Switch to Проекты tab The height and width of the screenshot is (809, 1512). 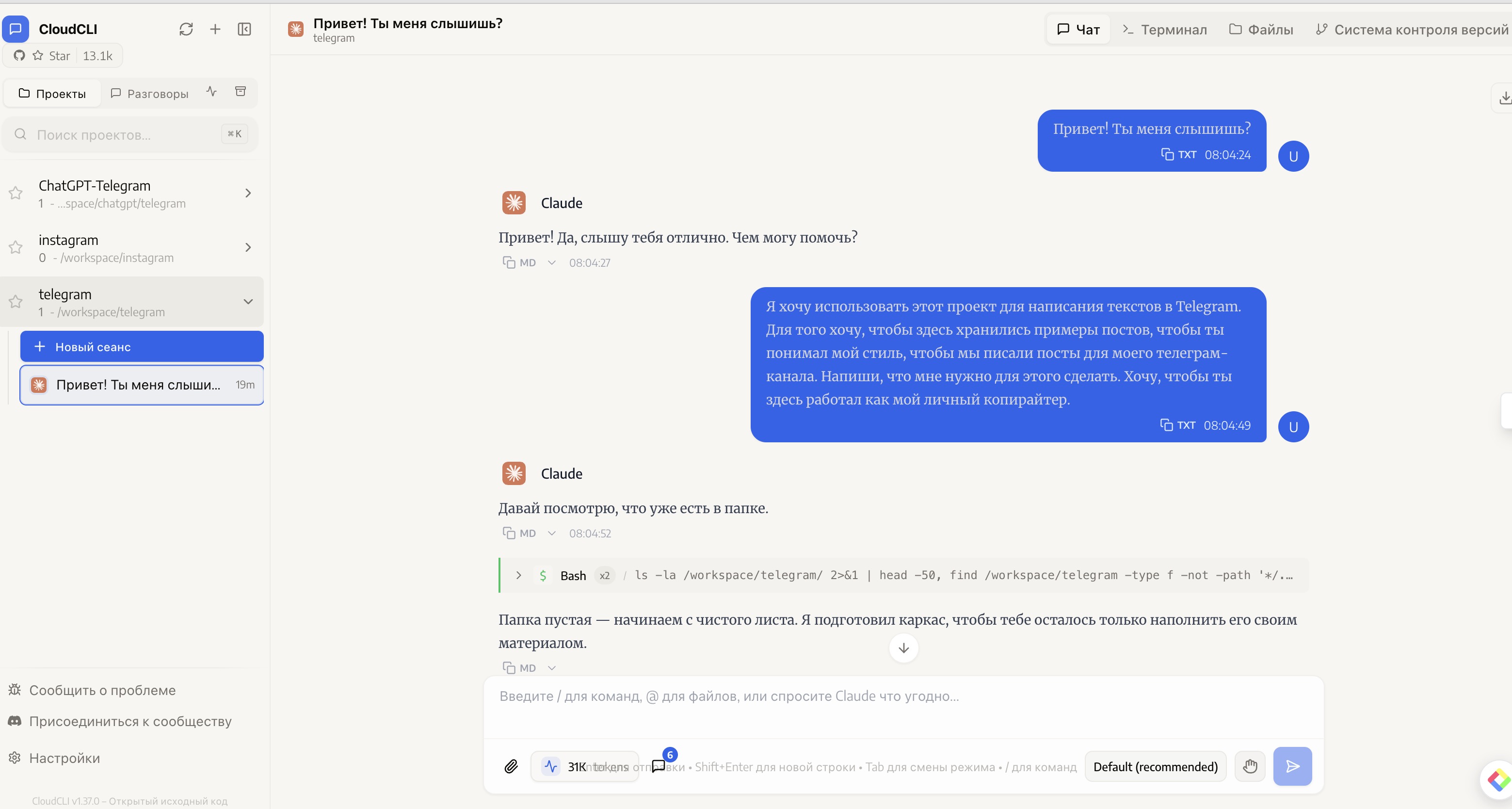pos(52,93)
